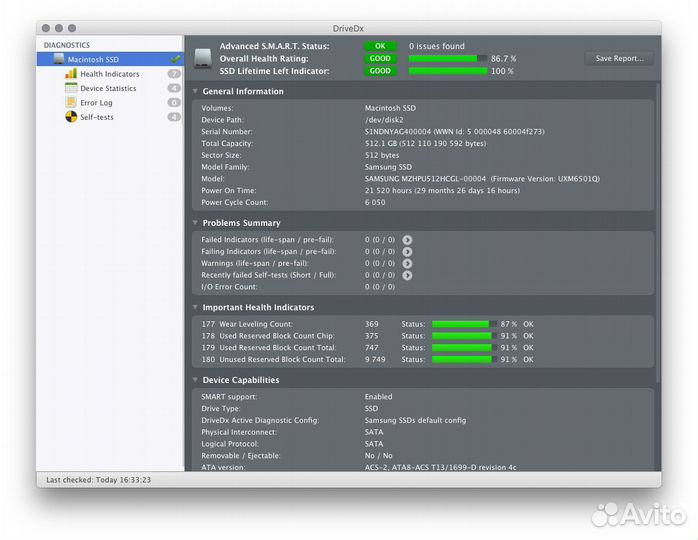
Task: Save the diagnostic report
Action: click(619, 58)
